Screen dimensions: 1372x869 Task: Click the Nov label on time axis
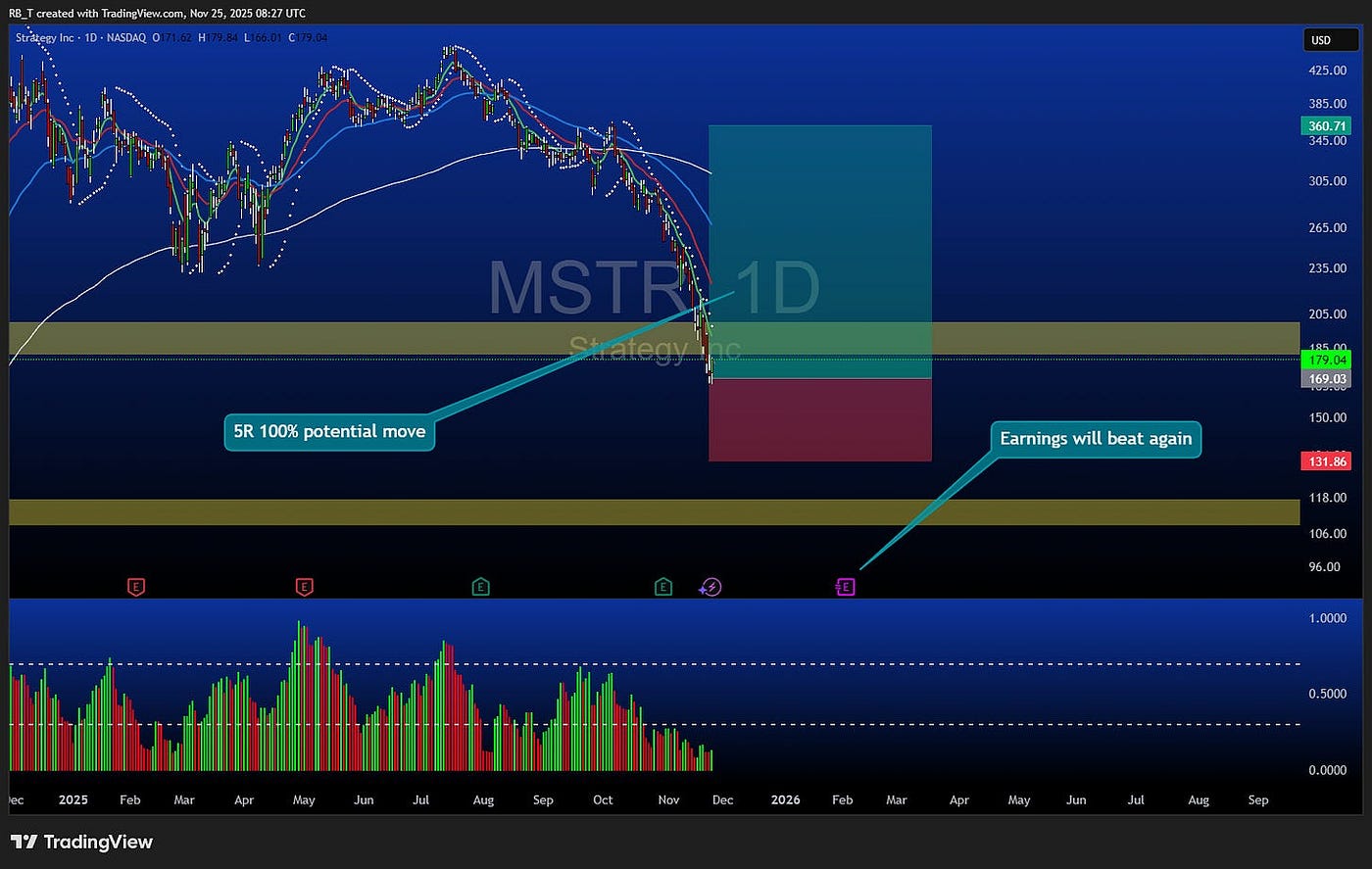coord(668,799)
